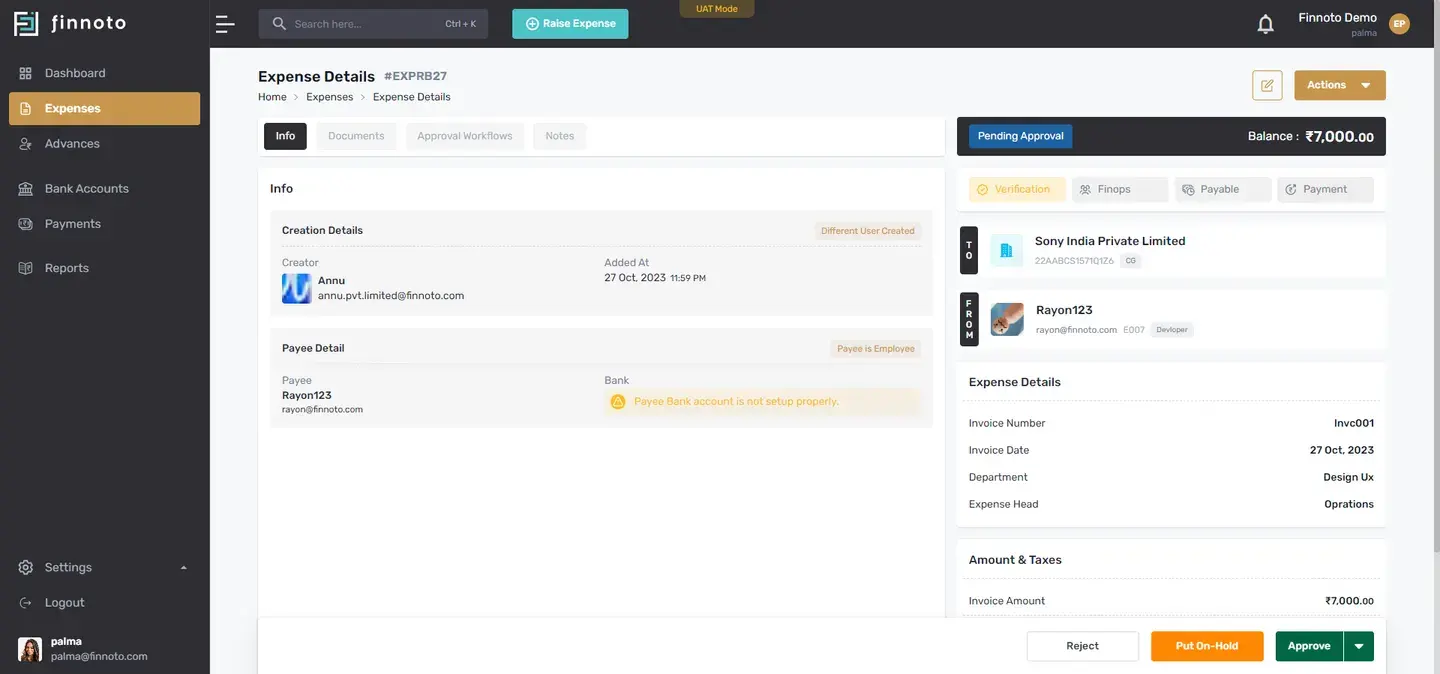Click the finnoto logo icon
This screenshot has width=1440, height=674.
(x=26, y=23)
